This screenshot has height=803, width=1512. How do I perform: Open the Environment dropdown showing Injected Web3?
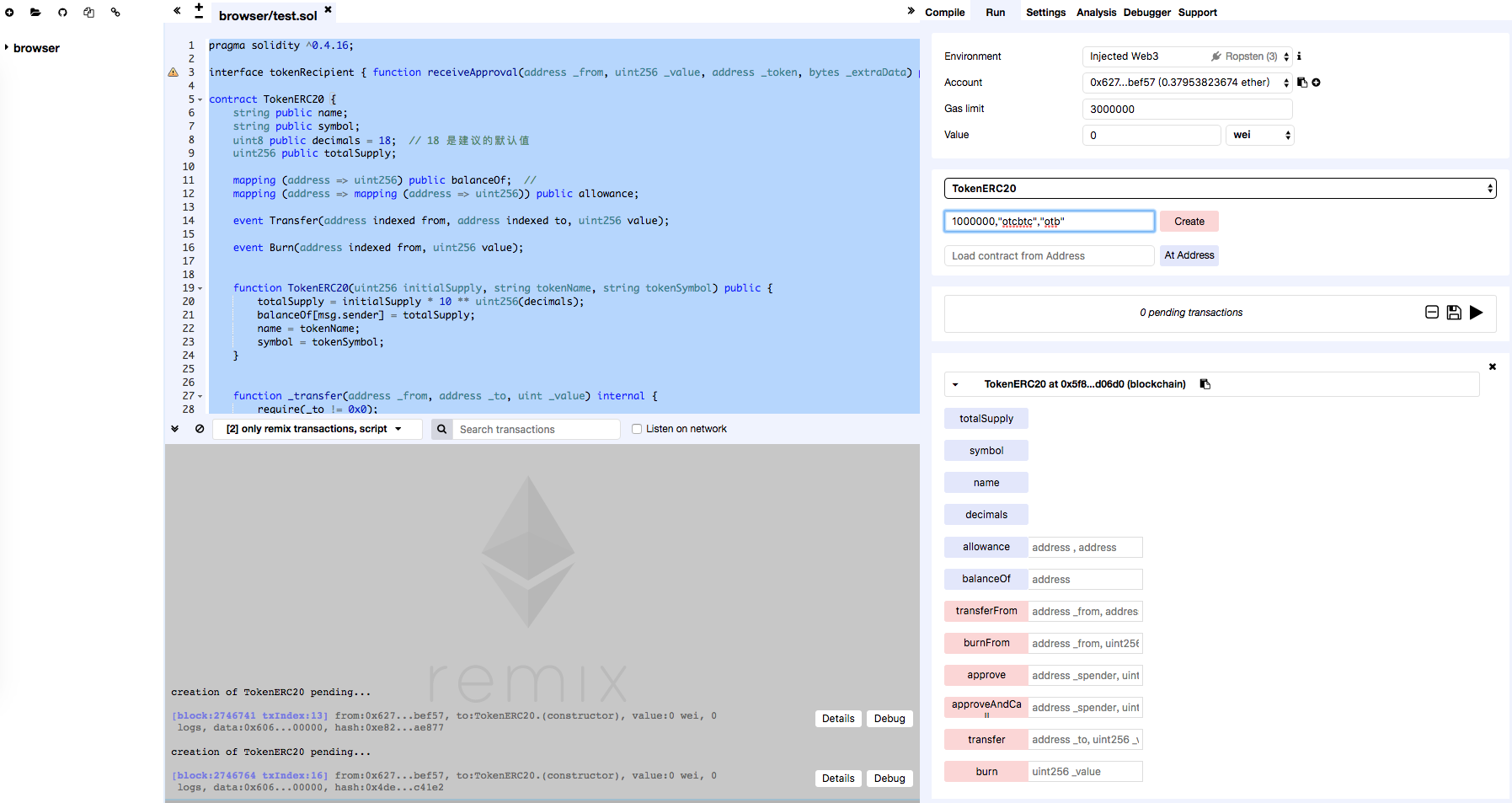[x=1186, y=56]
